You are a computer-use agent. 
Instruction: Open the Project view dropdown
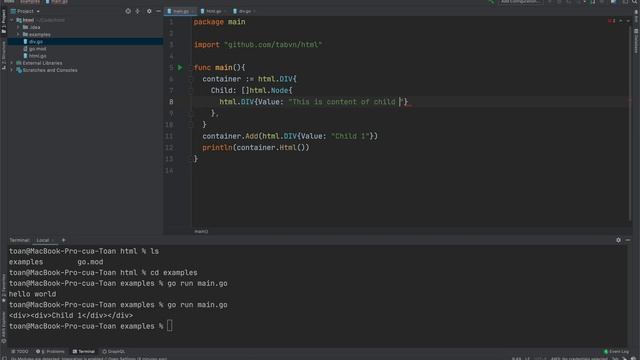click(x=25, y=11)
